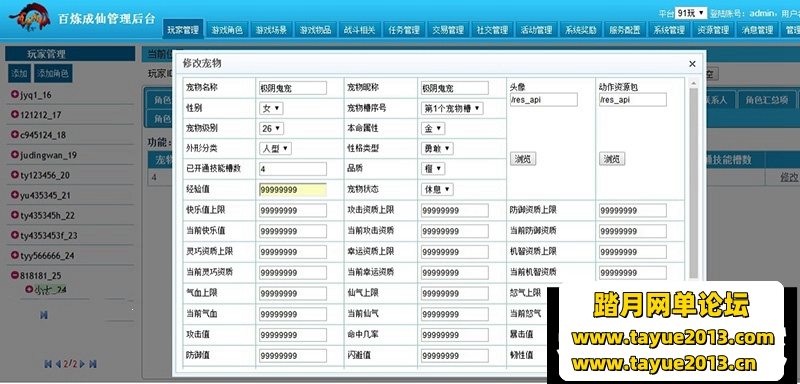Image resolution: width=800 pixels, height=384 pixels.
Task: Expand the c945124_18 player node
Action: pyautogui.click(x=15, y=135)
